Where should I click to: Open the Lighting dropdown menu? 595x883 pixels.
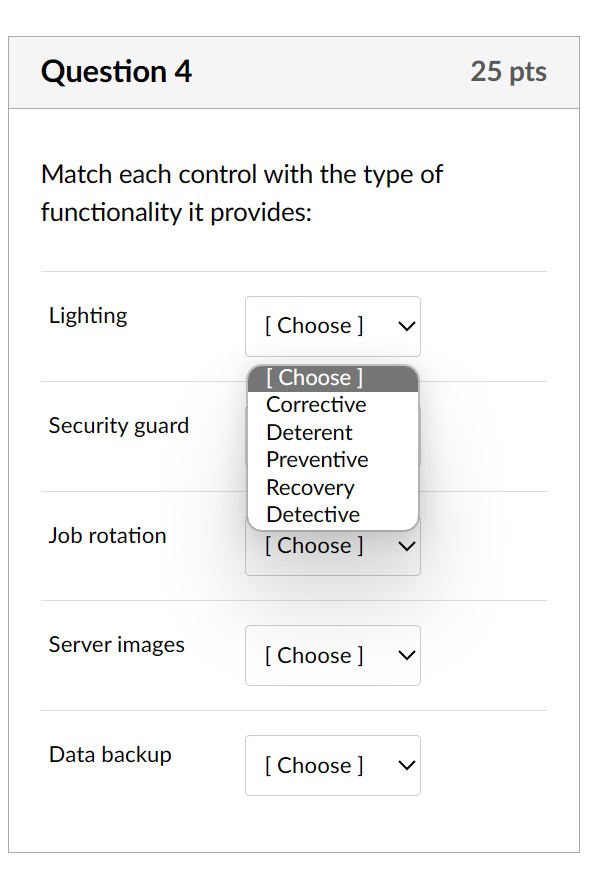point(332,326)
